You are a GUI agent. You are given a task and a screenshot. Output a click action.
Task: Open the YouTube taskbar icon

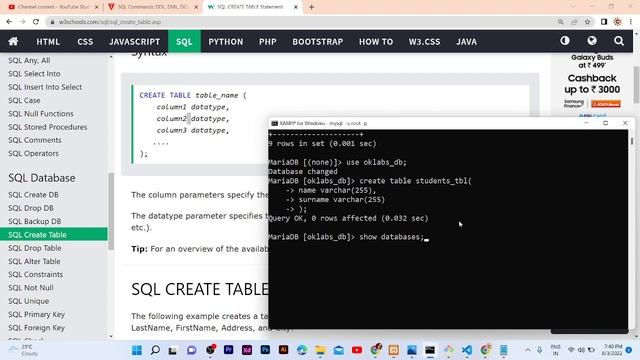click(357, 350)
